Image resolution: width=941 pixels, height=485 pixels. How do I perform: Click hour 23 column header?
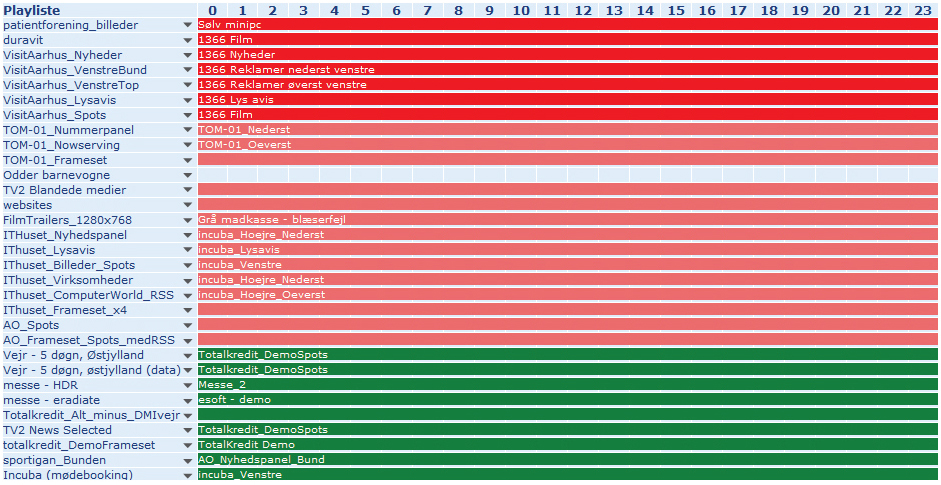[924, 10]
